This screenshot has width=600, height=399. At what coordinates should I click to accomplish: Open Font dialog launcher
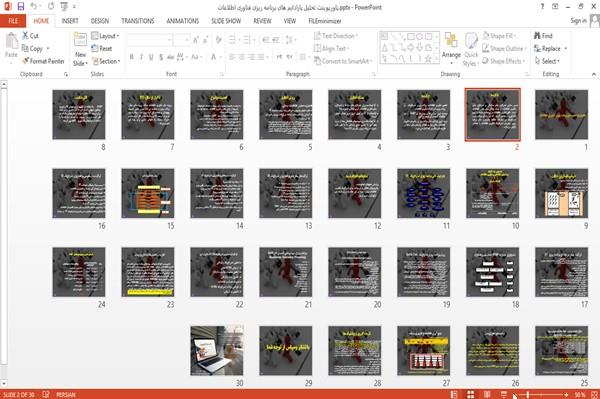click(221, 74)
